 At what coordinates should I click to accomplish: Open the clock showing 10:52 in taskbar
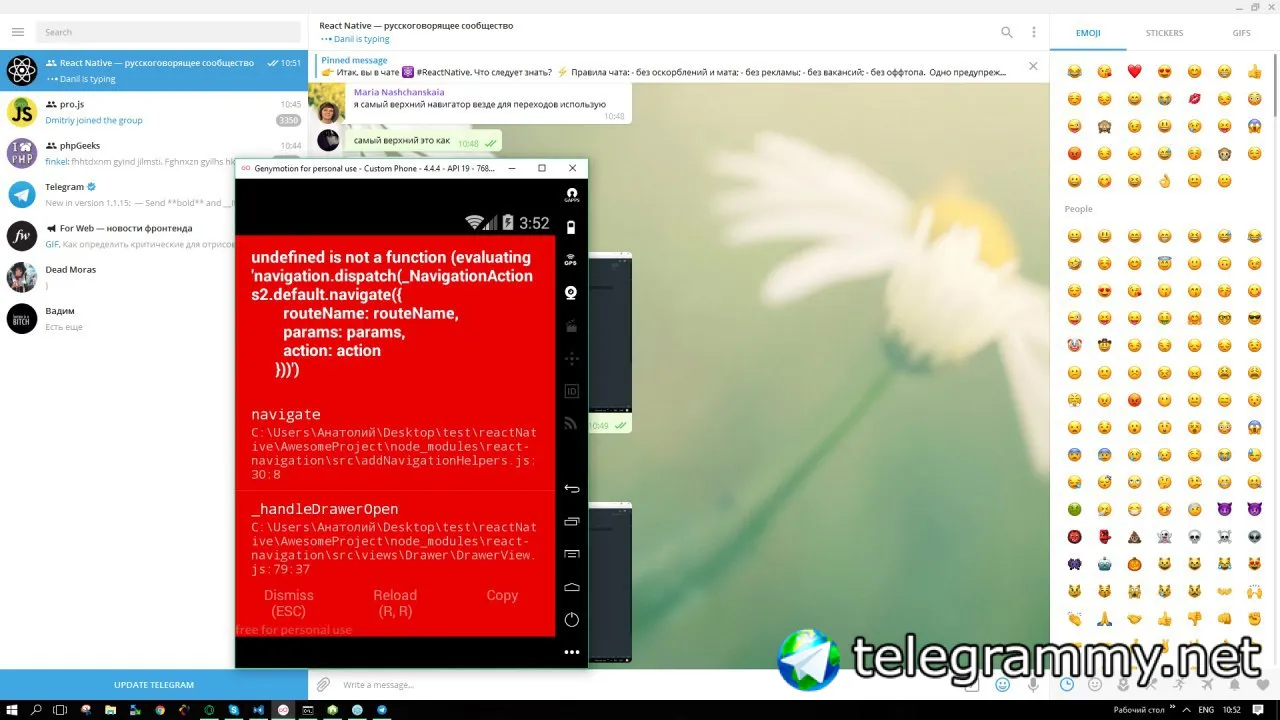[x=1234, y=710]
